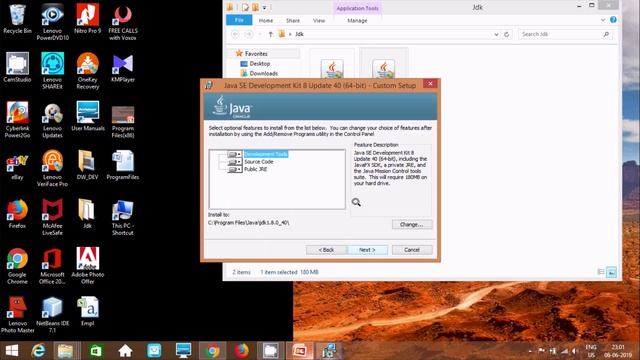Open the Windows Start button
This screenshot has height=360, width=640.
(12, 351)
